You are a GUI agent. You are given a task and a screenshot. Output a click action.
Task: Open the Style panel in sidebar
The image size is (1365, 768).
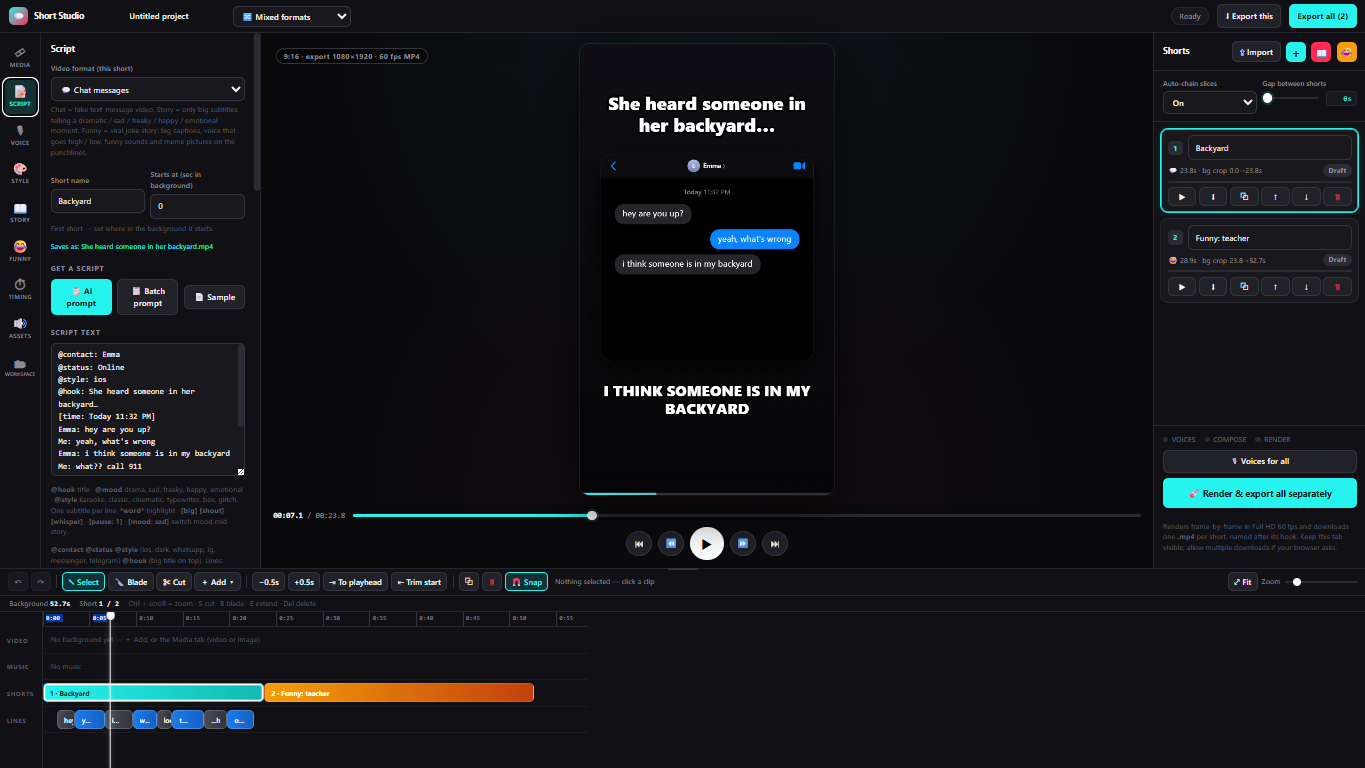point(20,174)
